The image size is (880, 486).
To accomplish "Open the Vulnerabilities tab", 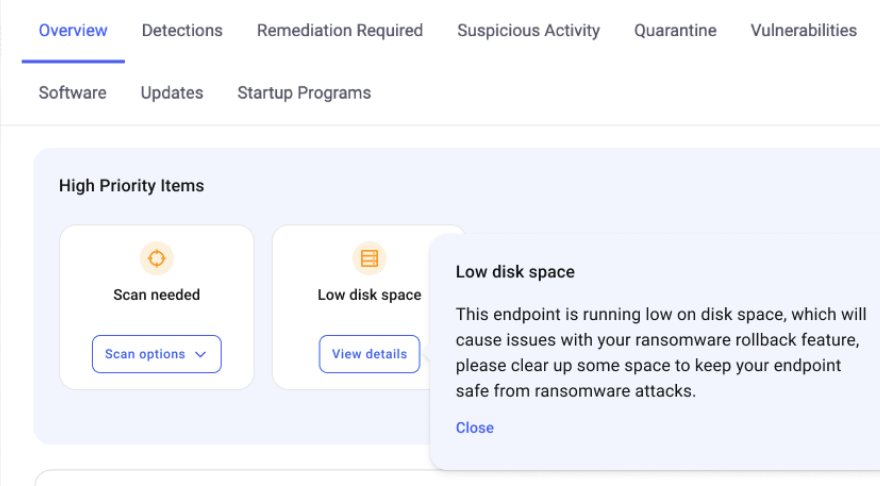I will (x=803, y=30).
